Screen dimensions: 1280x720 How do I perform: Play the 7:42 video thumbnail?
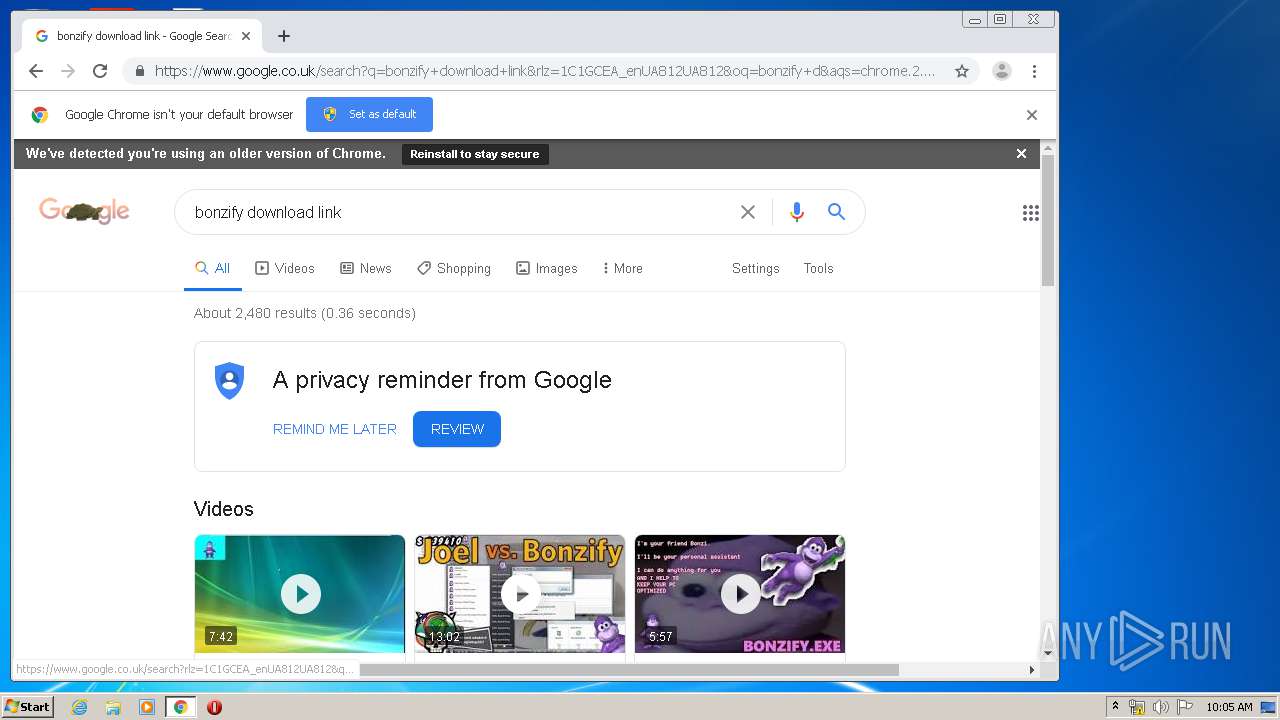click(x=300, y=594)
